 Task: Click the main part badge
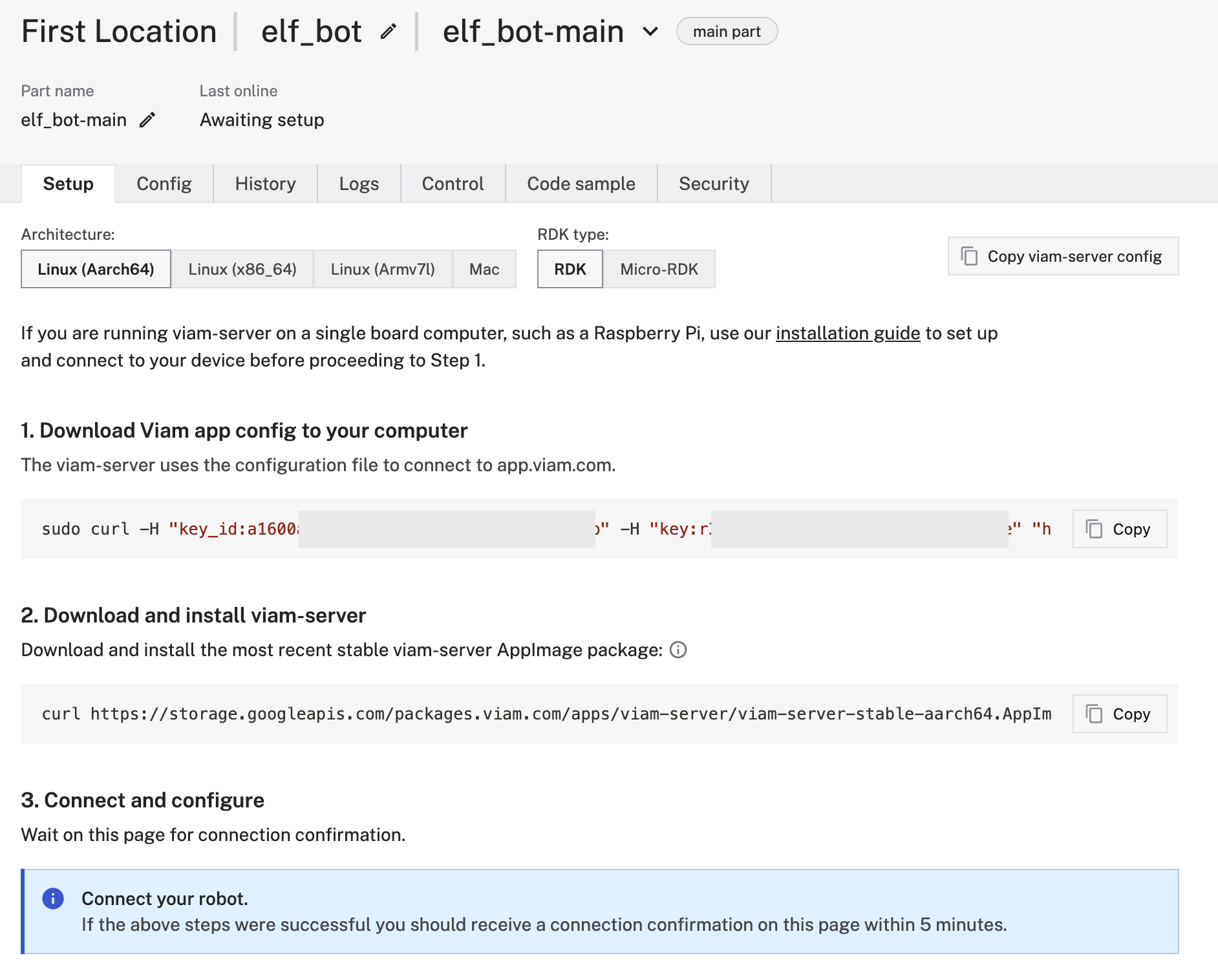[x=727, y=31]
